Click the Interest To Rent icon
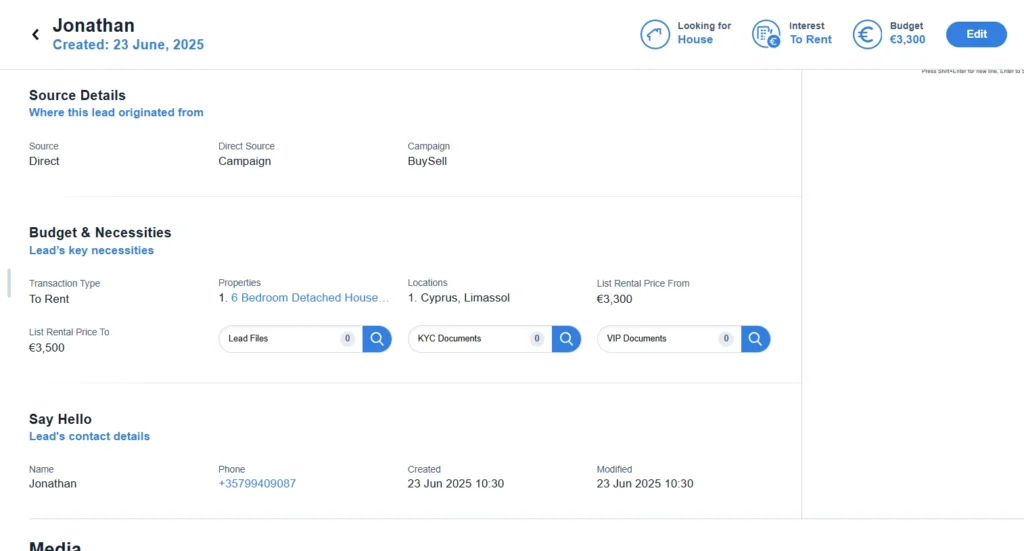This screenshot has width=1024, height=551. [x=766, y=34]
